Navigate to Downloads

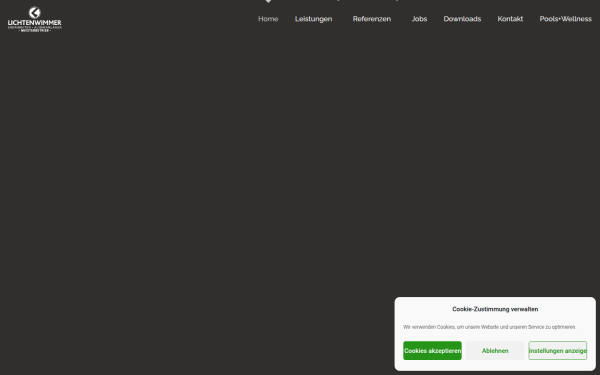(462, 19)
